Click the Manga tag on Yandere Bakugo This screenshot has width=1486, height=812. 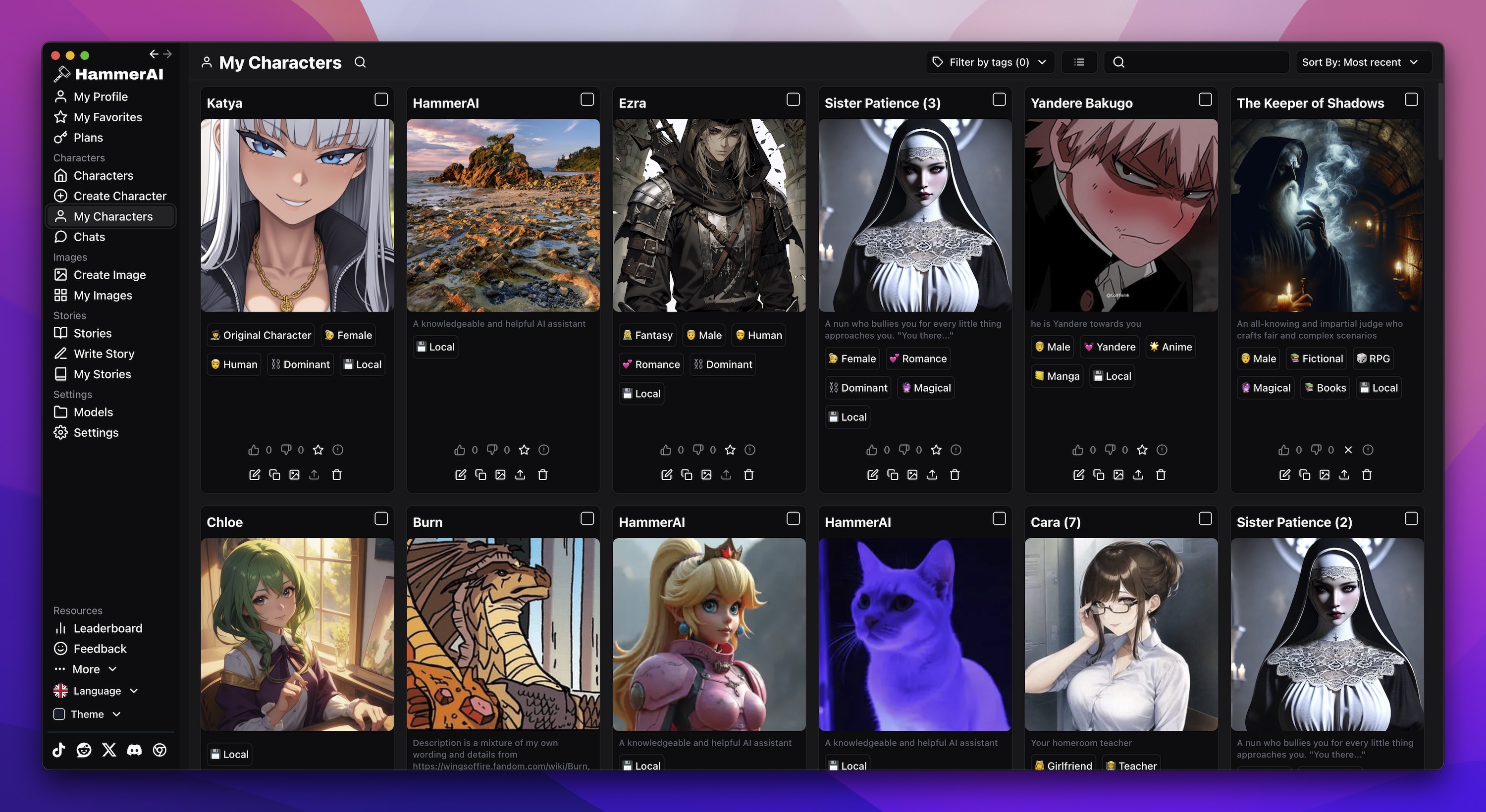(x=1057, y=376)
